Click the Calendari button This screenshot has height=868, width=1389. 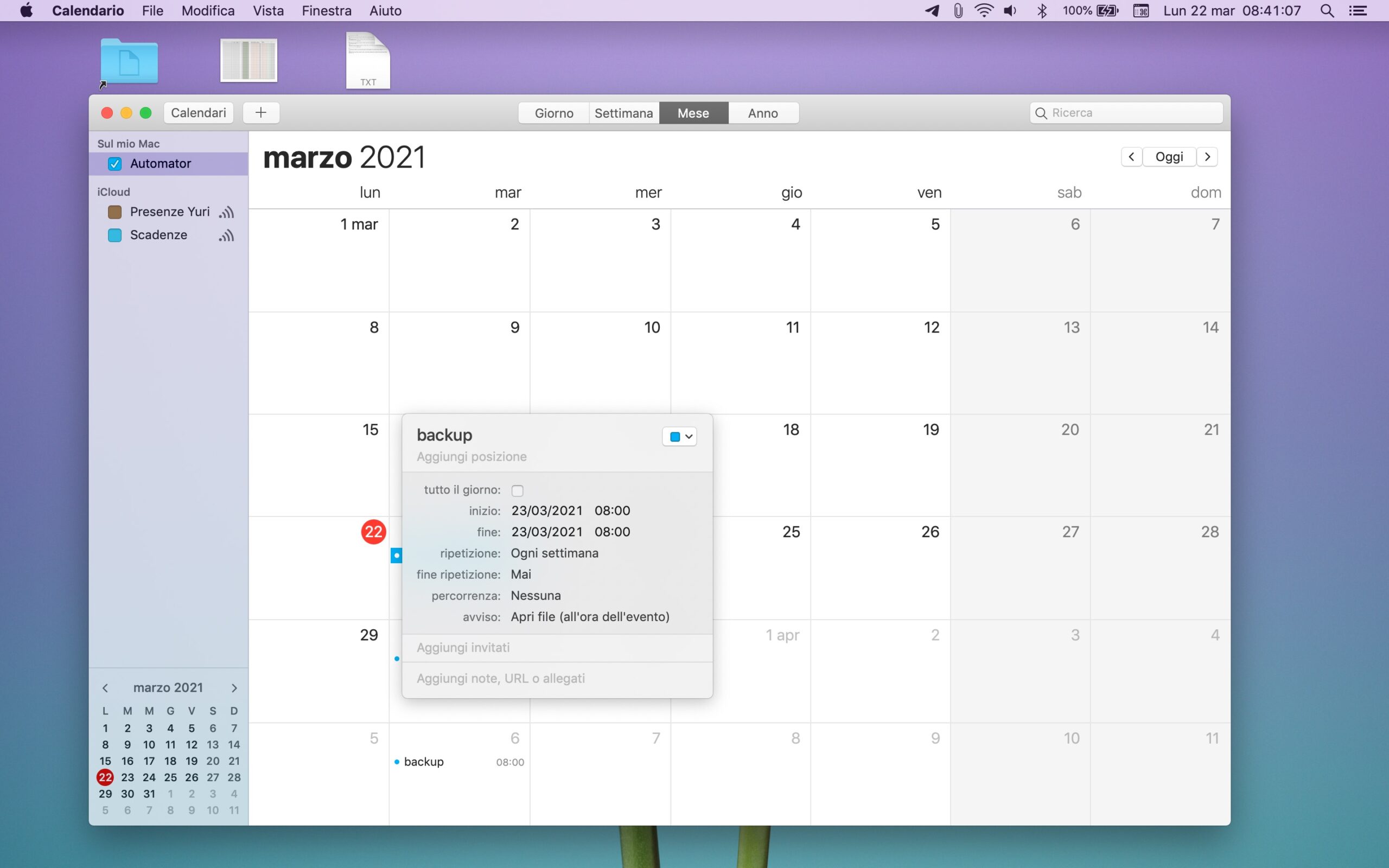click(199, 112)
